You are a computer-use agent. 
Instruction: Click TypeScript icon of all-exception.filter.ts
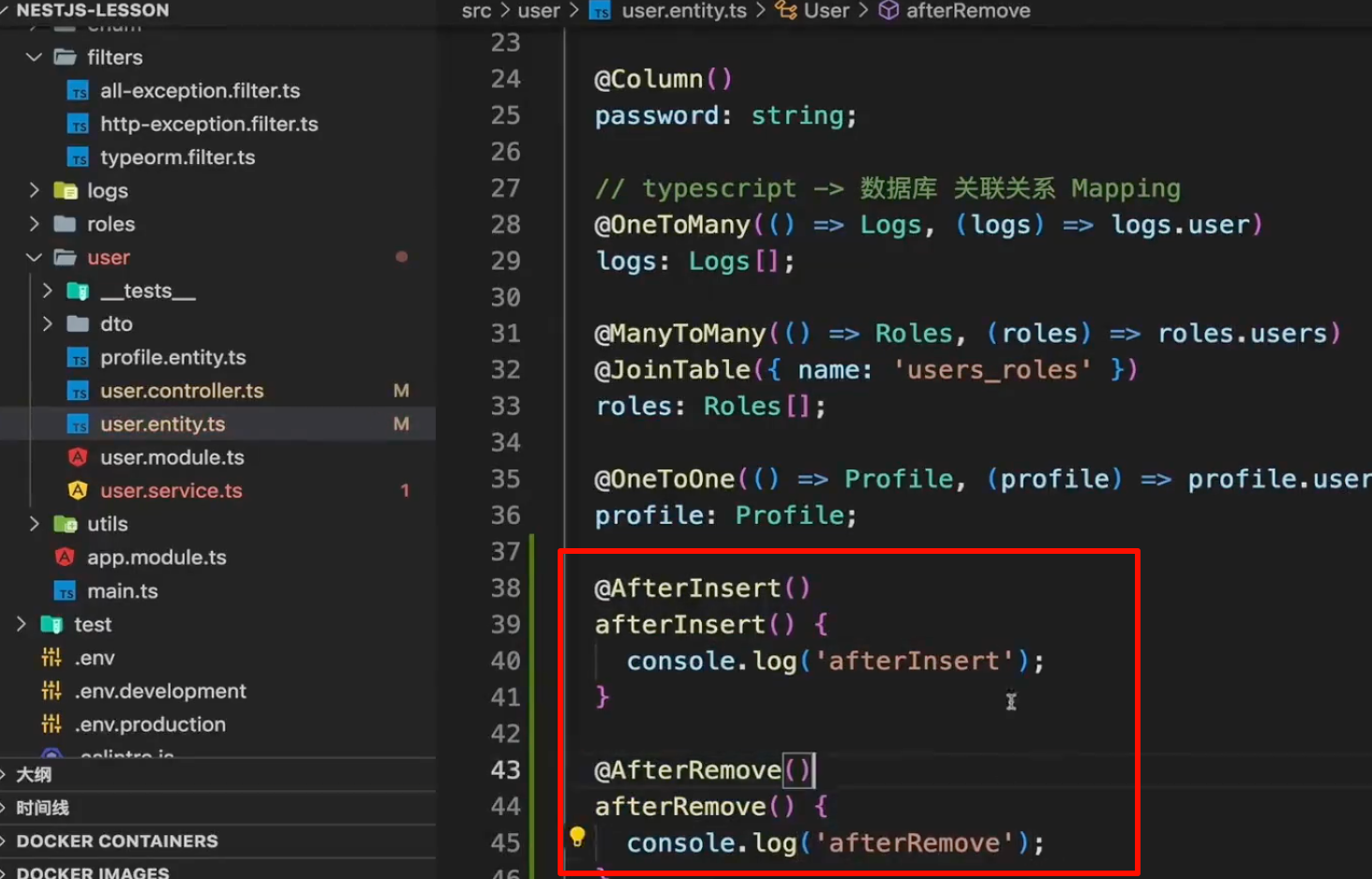(79, 91)
